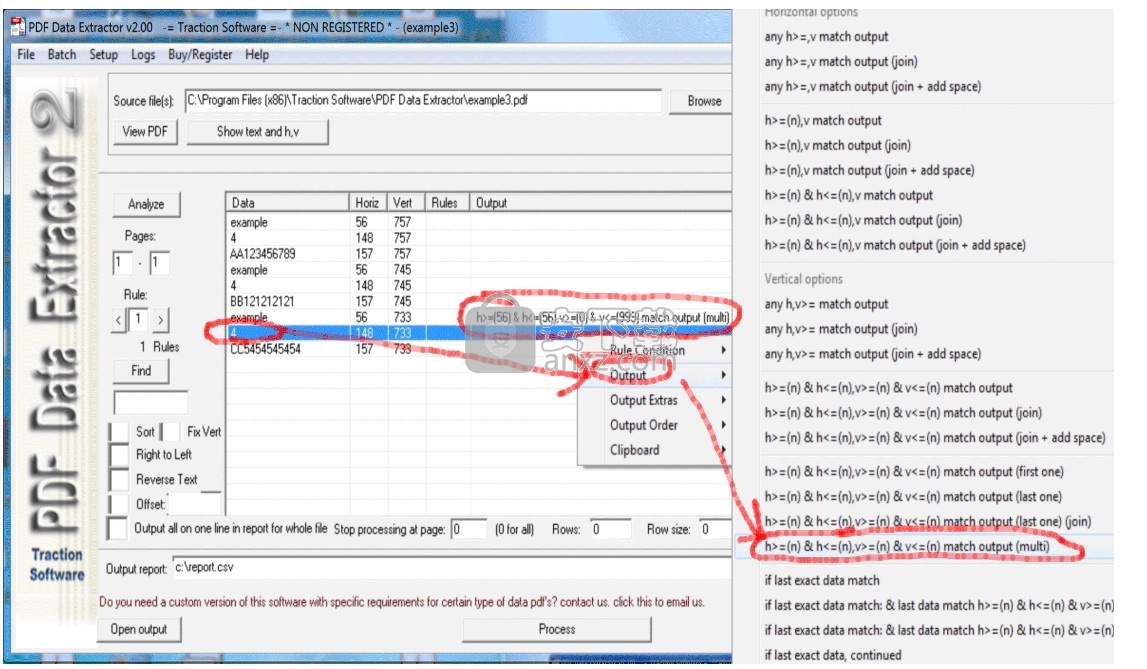1147x669 pixels.
Task: Enable Reverse Text checkbox
Action: point(119,480)
